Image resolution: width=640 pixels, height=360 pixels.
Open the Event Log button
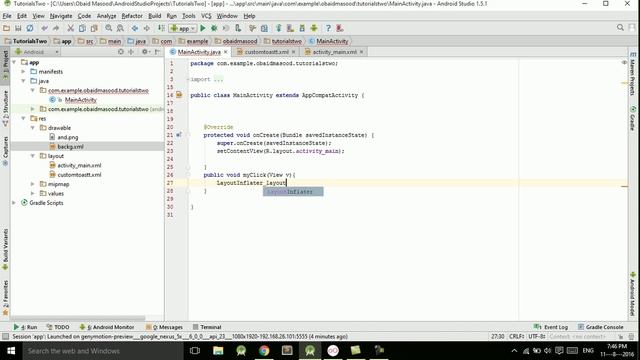coord(551,327)
